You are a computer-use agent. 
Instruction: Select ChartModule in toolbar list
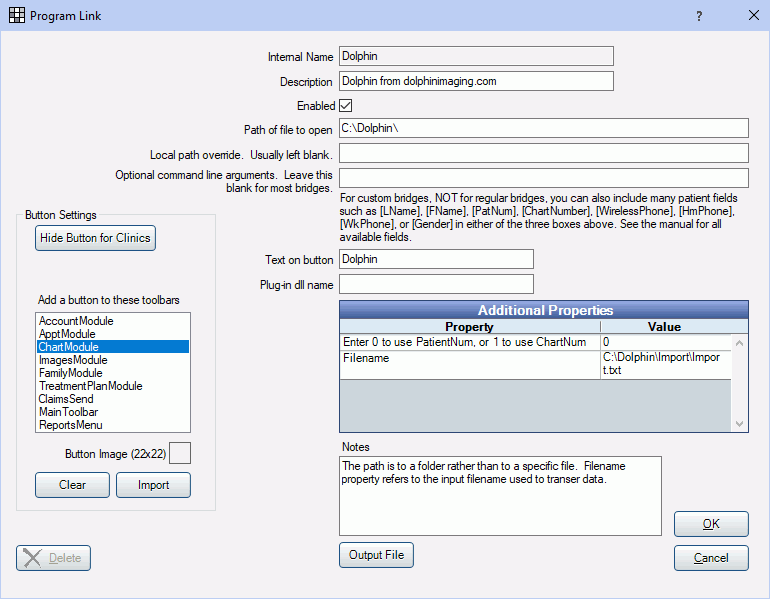[x=113, y=347]
